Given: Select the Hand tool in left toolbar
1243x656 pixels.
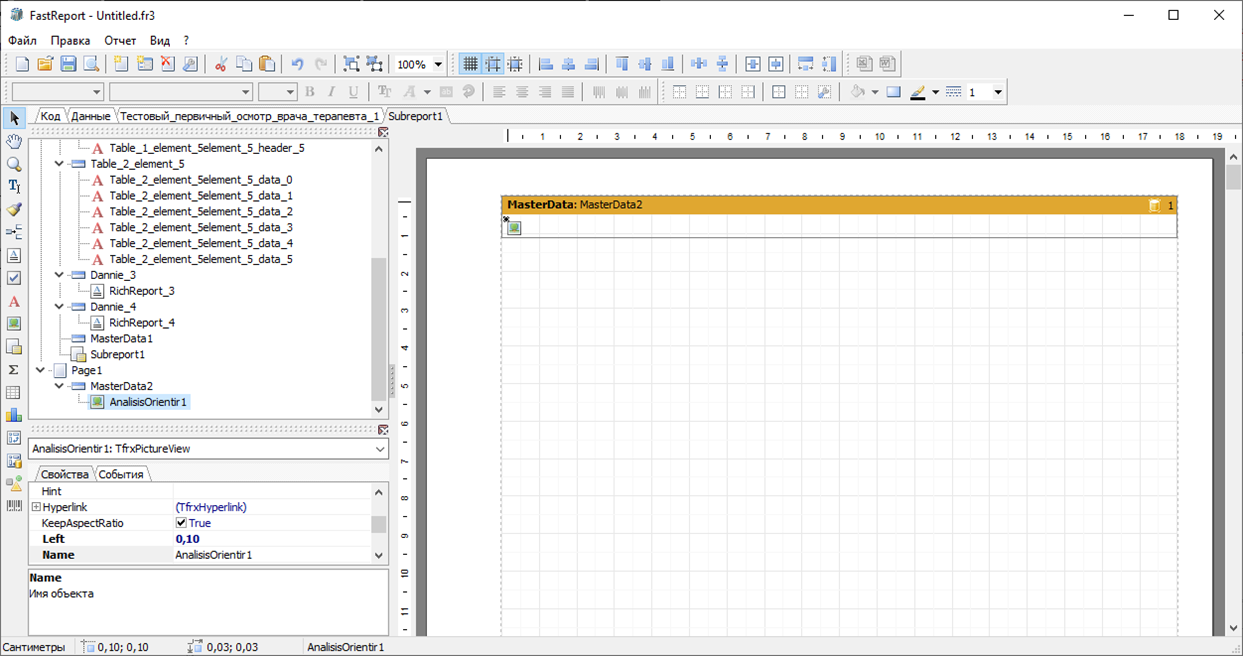Looking at the screenshot, I should (x=14, y=141).
